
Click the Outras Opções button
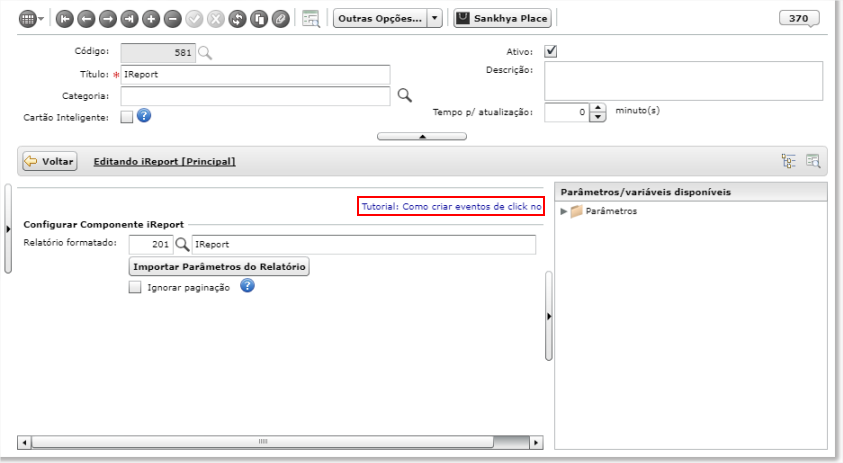[380, 18]
